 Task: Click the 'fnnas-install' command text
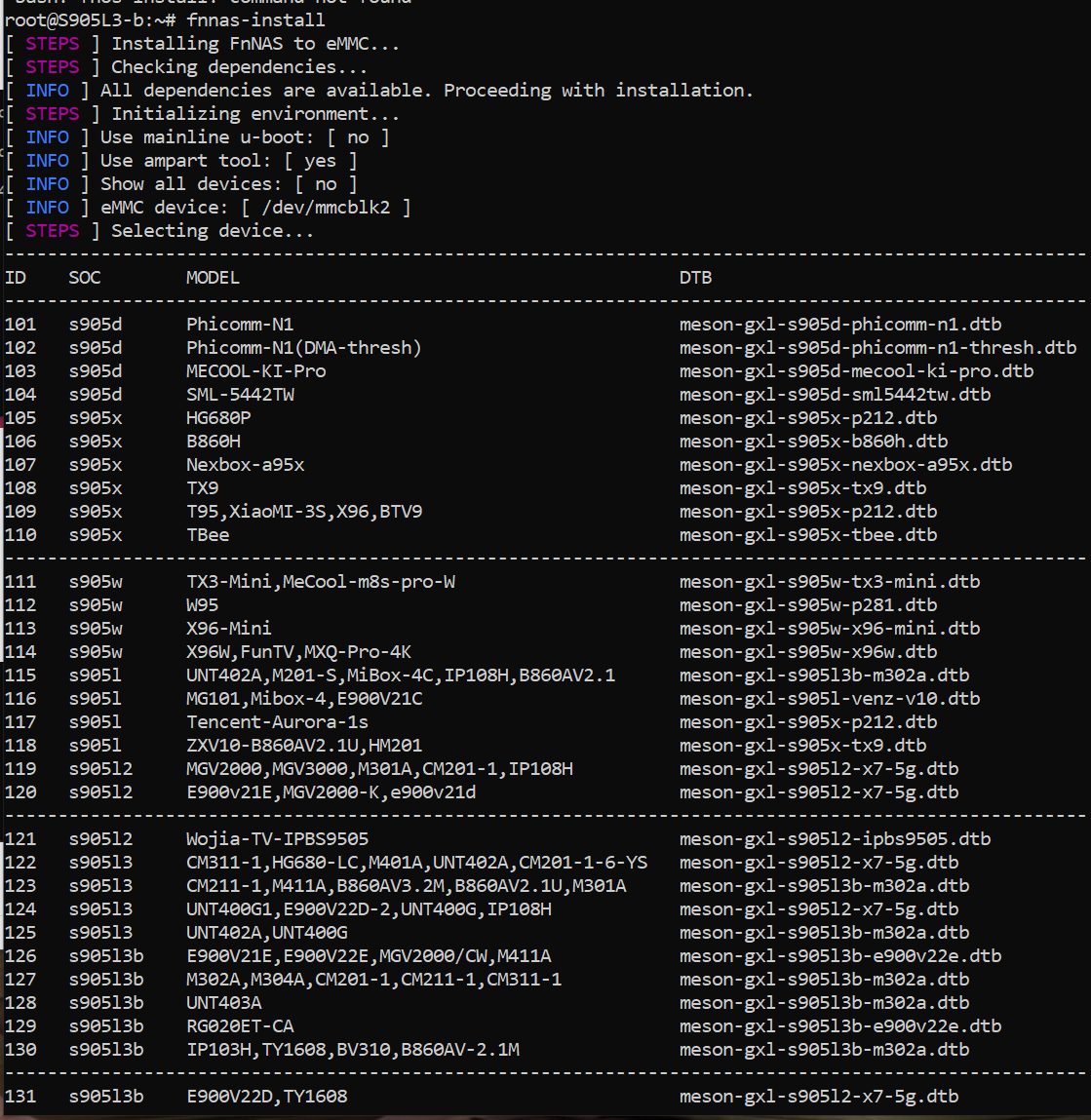tap(255, 20)
